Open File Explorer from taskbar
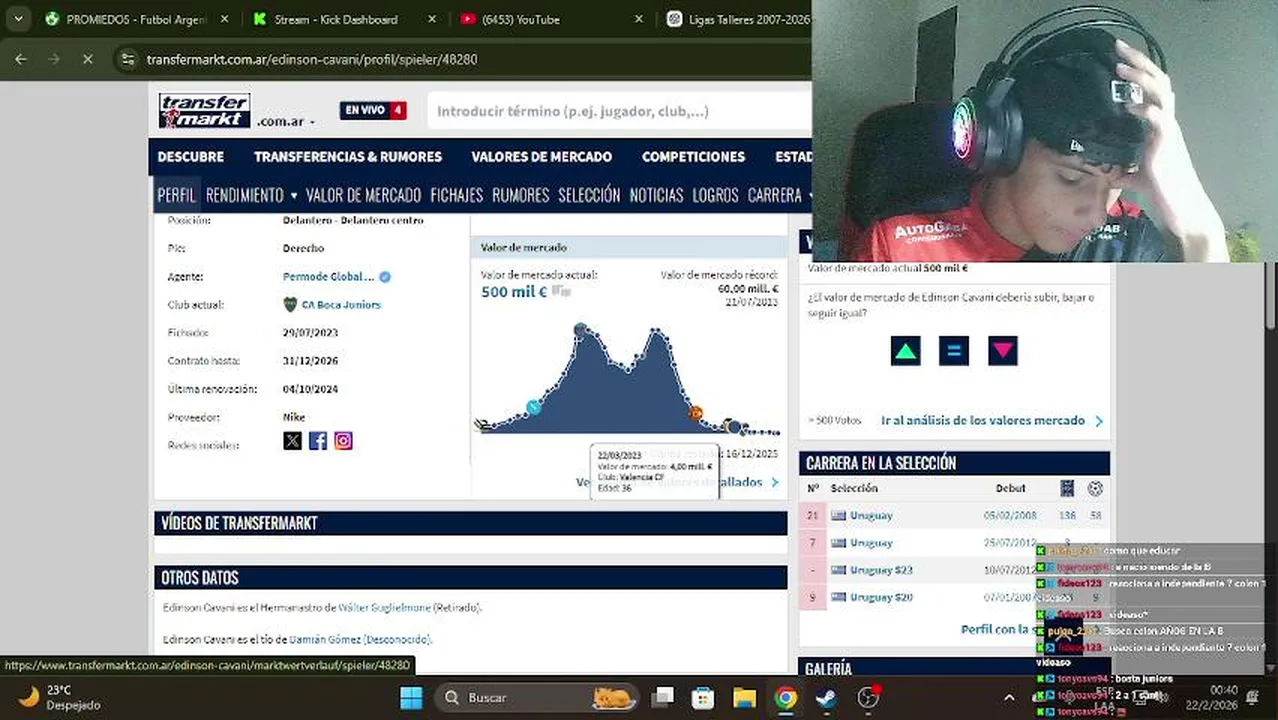The height and width of the screenshot is (720, 1278). pyautogui.click(x=744, y=697)
